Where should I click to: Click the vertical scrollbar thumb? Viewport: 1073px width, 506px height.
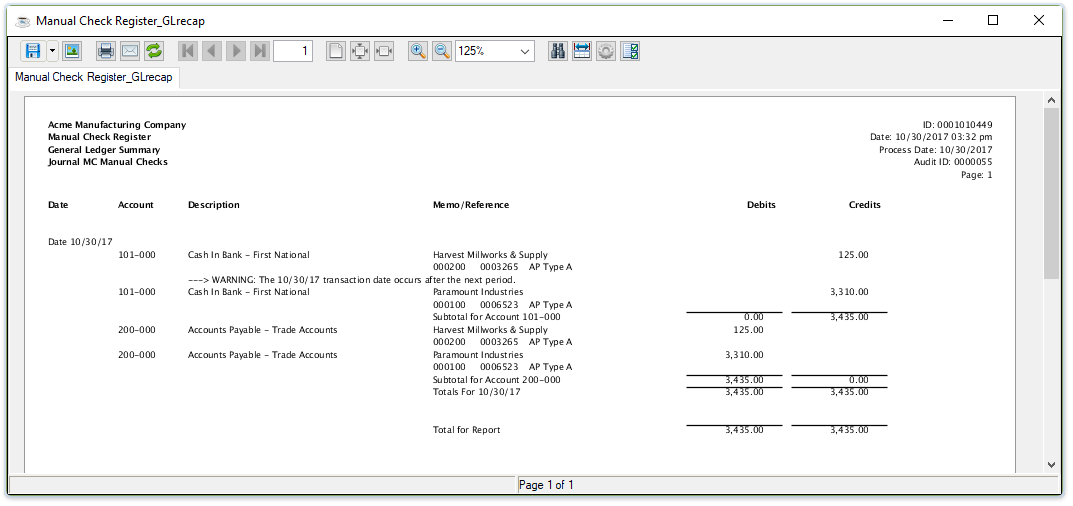(1052, 193)
